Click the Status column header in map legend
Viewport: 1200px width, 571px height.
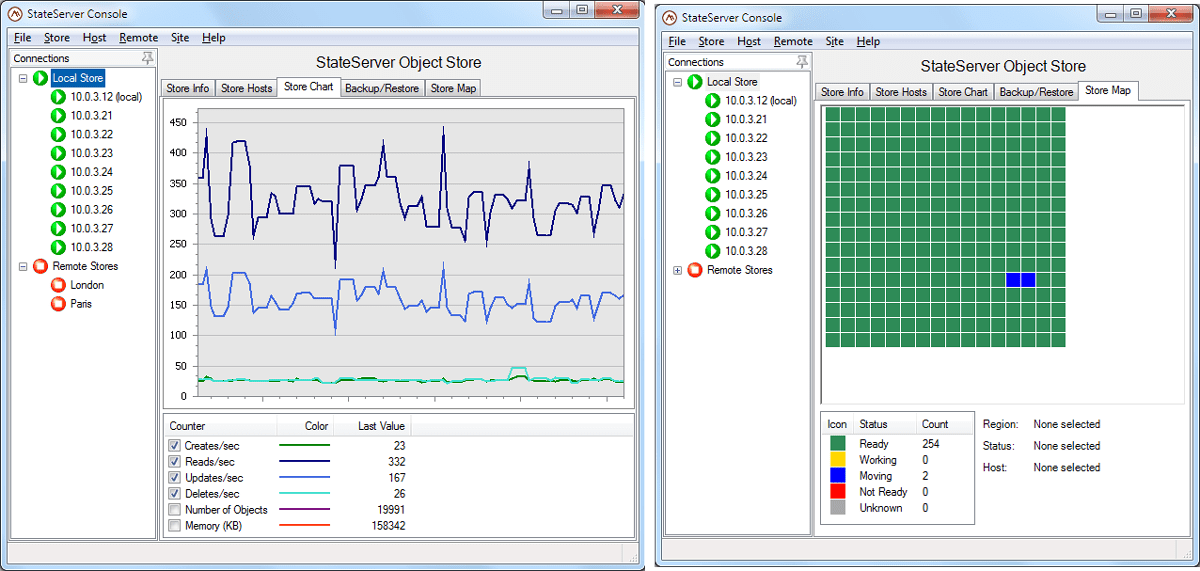886,424
